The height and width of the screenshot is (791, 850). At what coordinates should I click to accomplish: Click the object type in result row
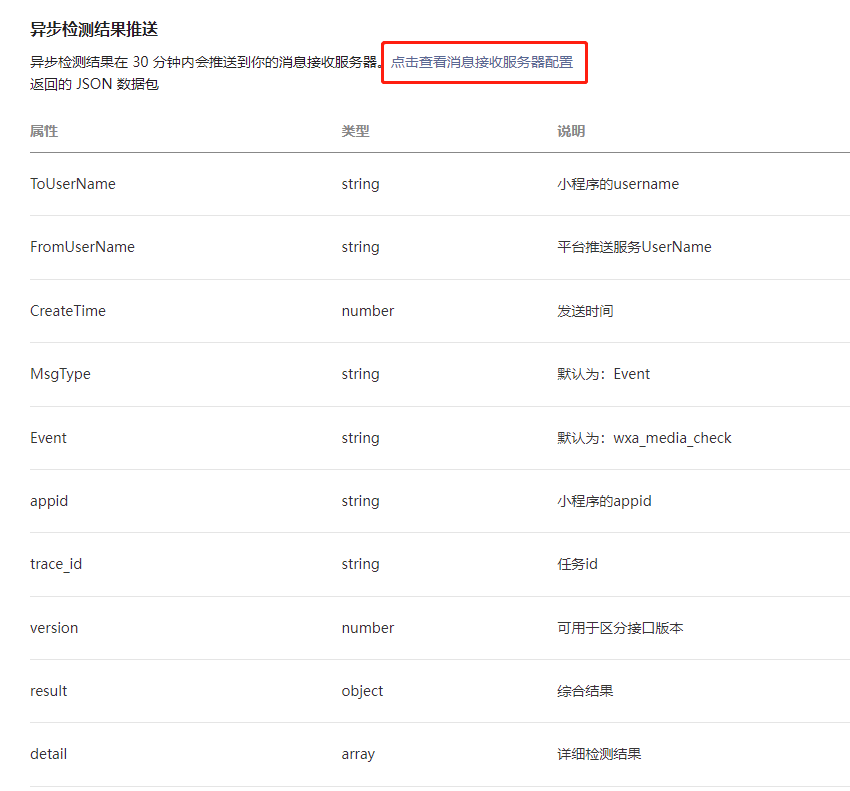(x=362, y=691)
